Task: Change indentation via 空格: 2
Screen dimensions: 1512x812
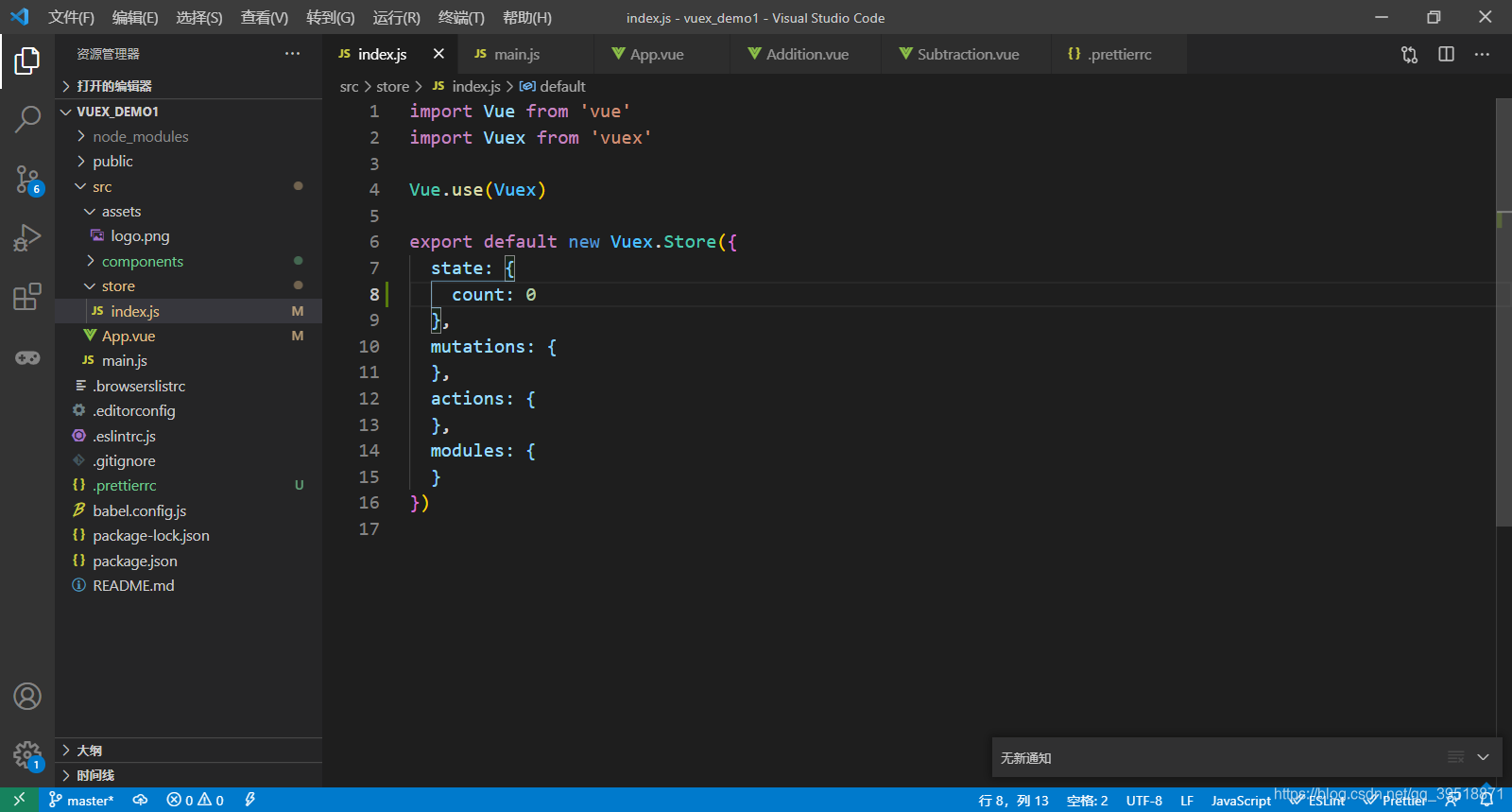Action: 1087,801
